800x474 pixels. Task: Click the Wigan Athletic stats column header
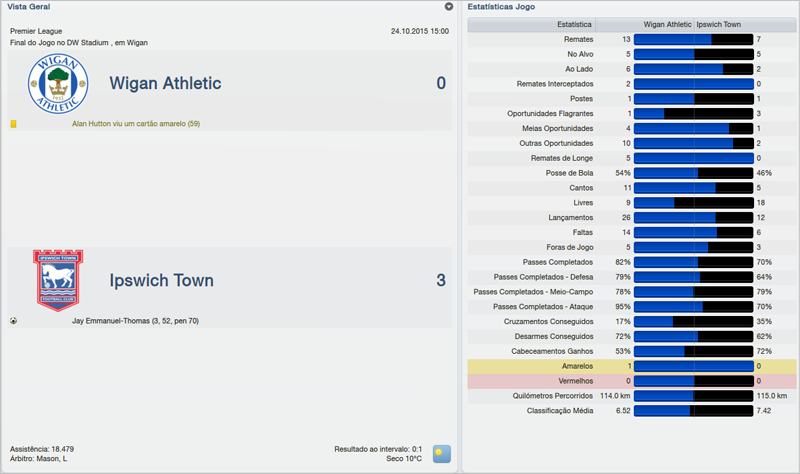pos(667,24)
